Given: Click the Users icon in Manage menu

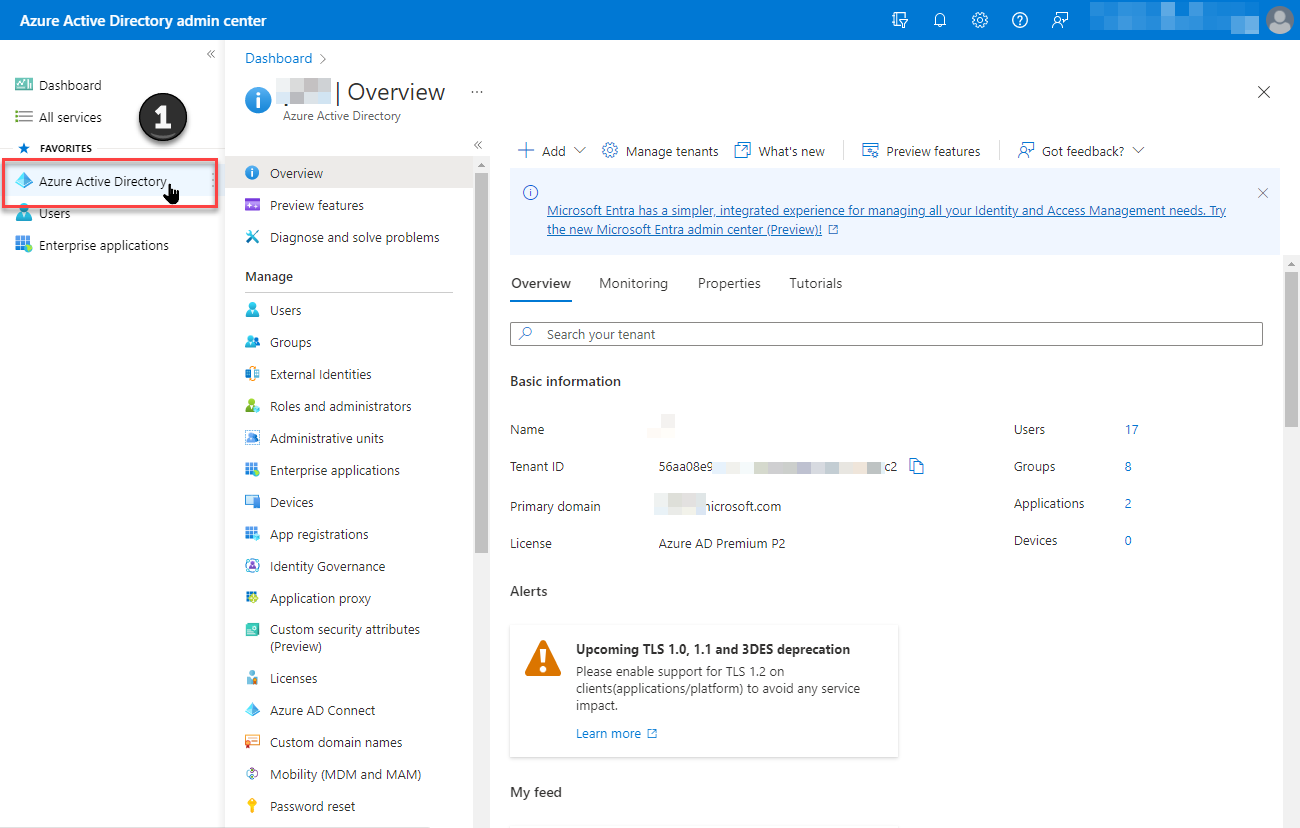Looking at the screenshot, I should pos(252,310).
